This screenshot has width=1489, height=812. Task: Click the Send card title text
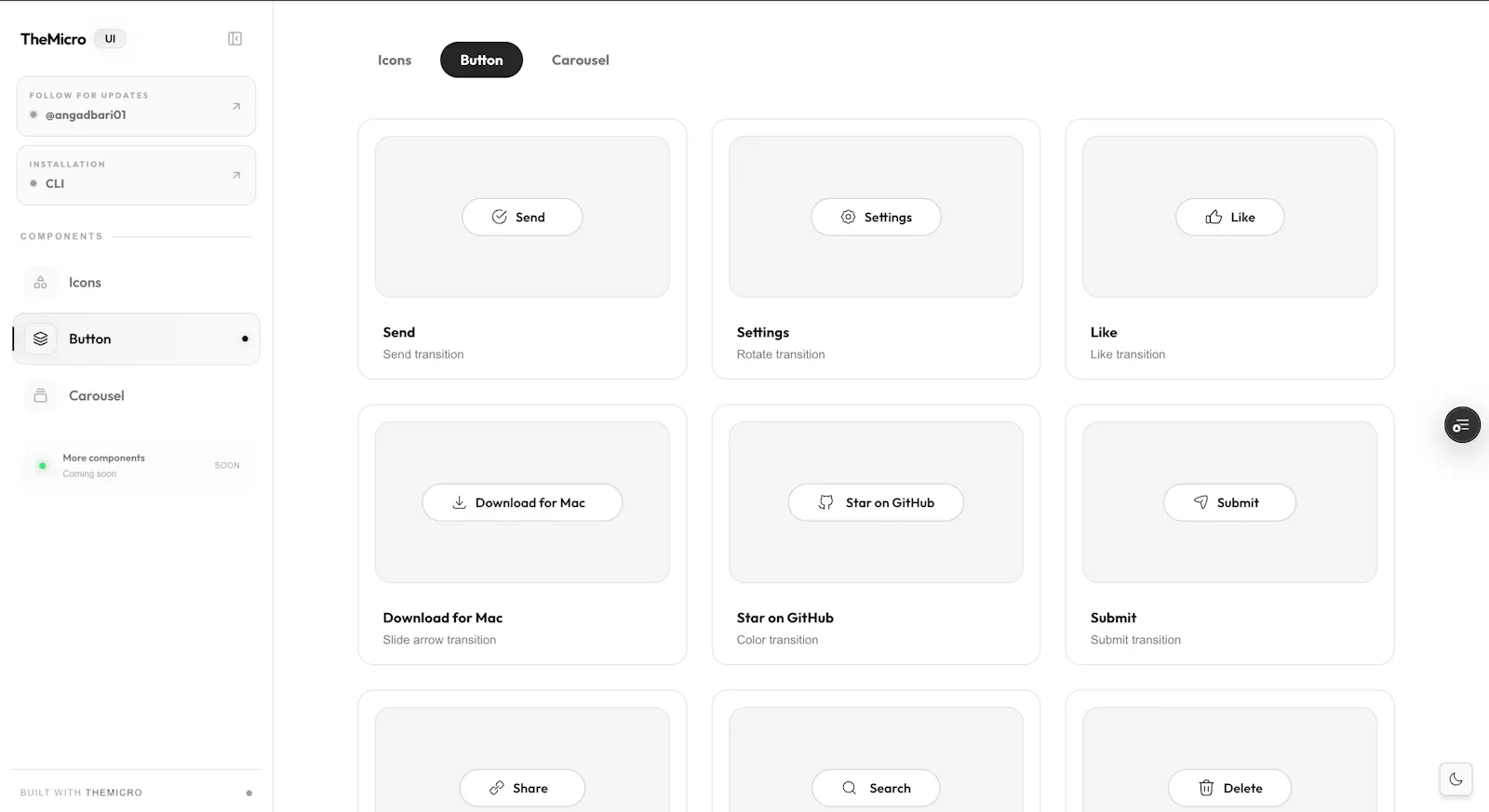coord(399,332)
